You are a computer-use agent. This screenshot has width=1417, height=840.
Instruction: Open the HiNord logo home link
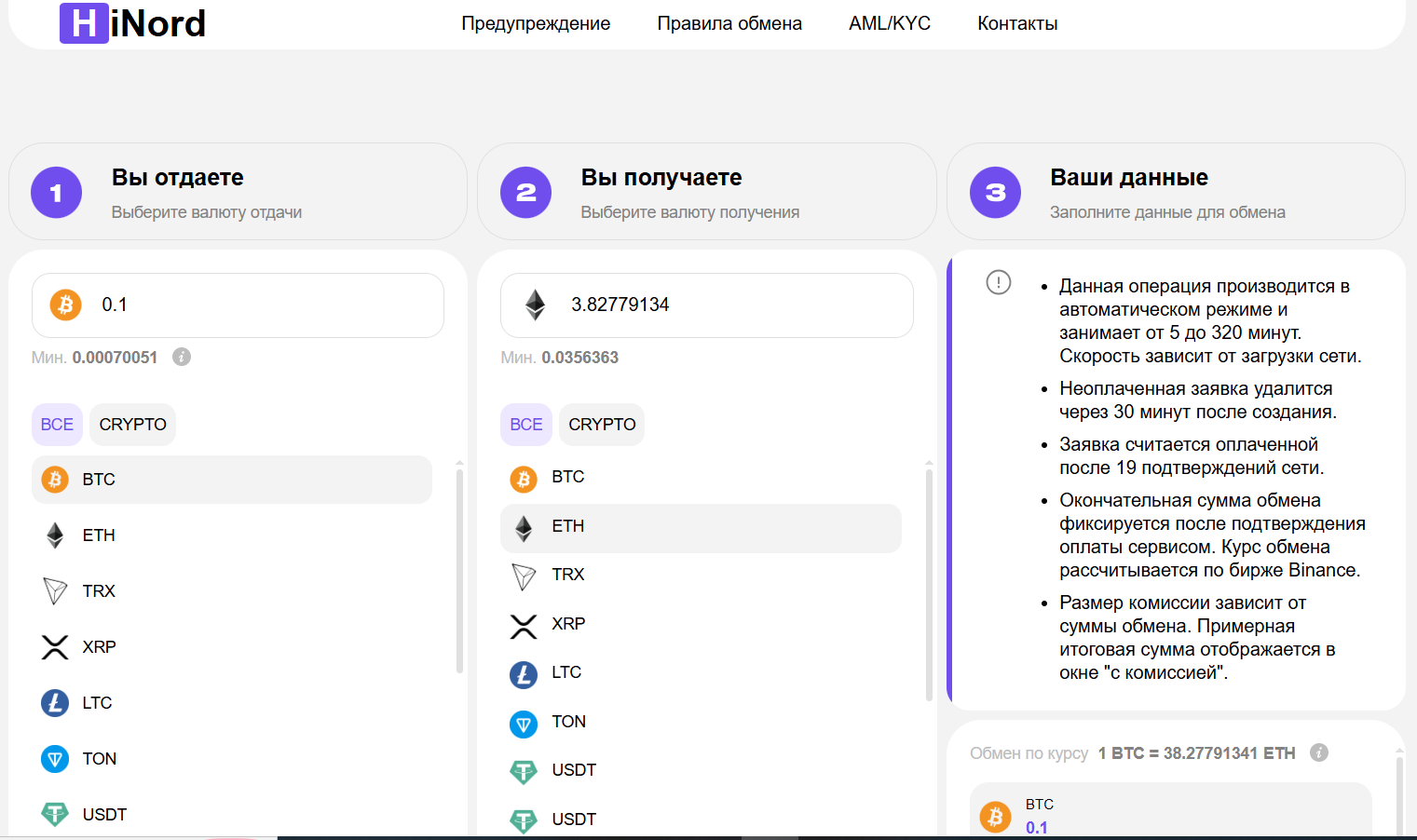(x=133, y=23)
